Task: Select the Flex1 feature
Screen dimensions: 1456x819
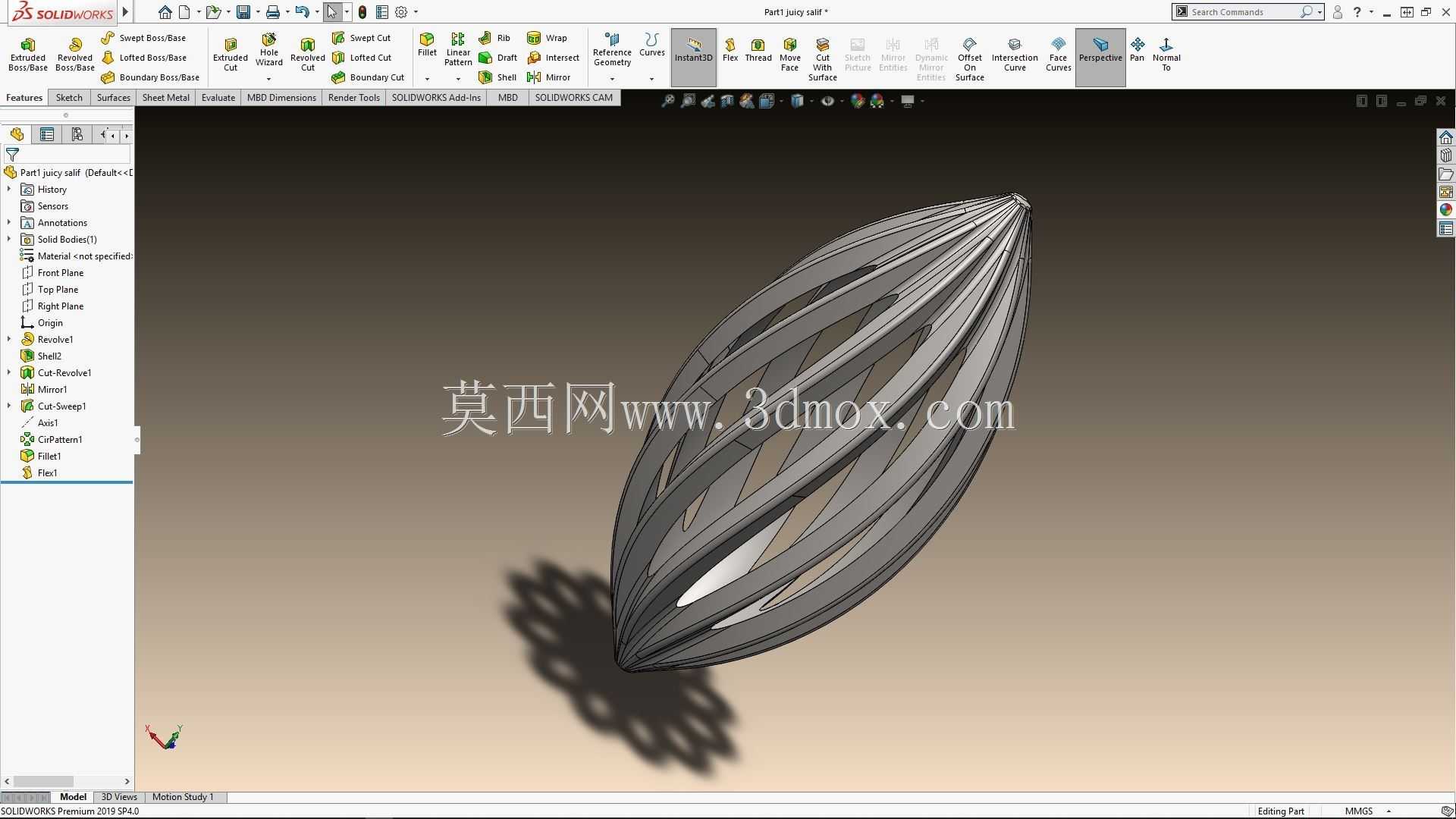Action: click(x=47, y=473)
